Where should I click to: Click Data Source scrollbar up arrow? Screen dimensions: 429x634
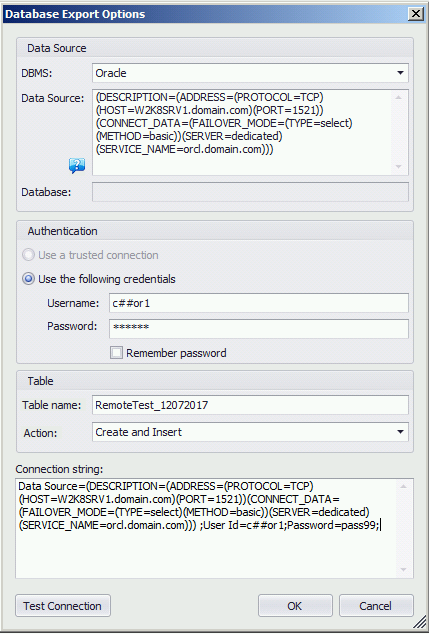coord(399,97)
